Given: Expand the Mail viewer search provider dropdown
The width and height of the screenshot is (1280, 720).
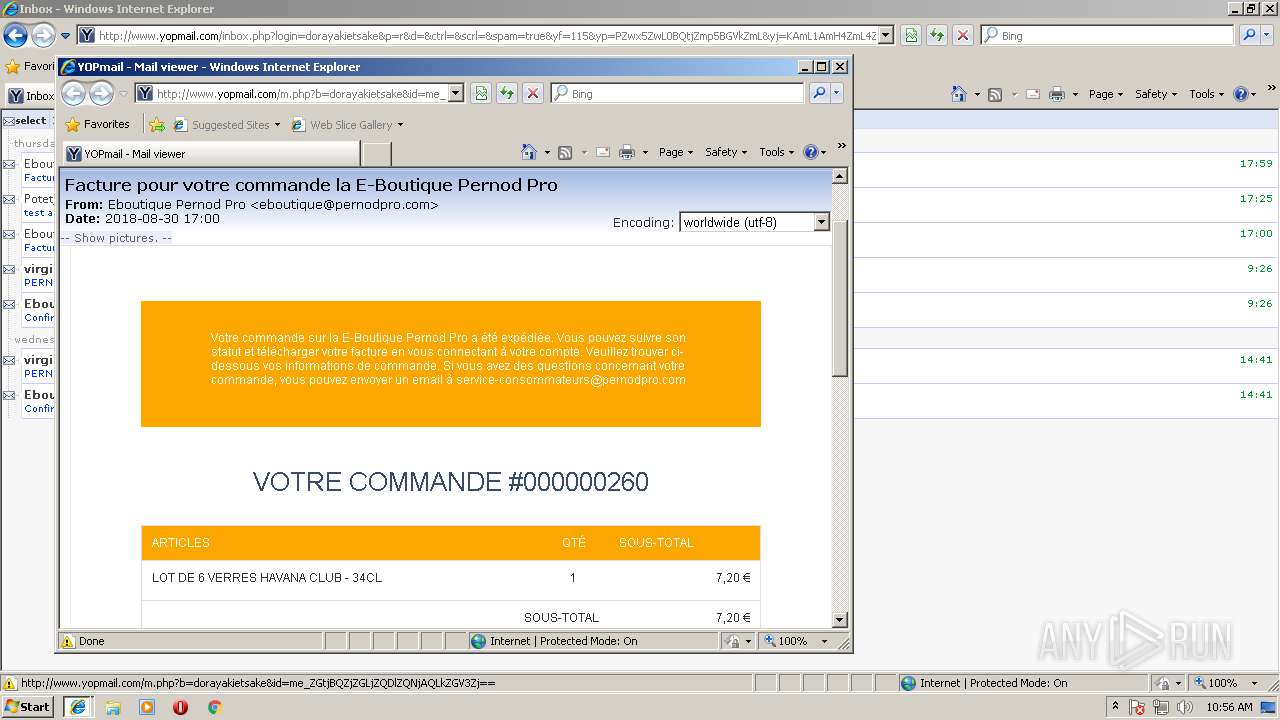Looking at the screenshot, I should click(x=837, y=93).
